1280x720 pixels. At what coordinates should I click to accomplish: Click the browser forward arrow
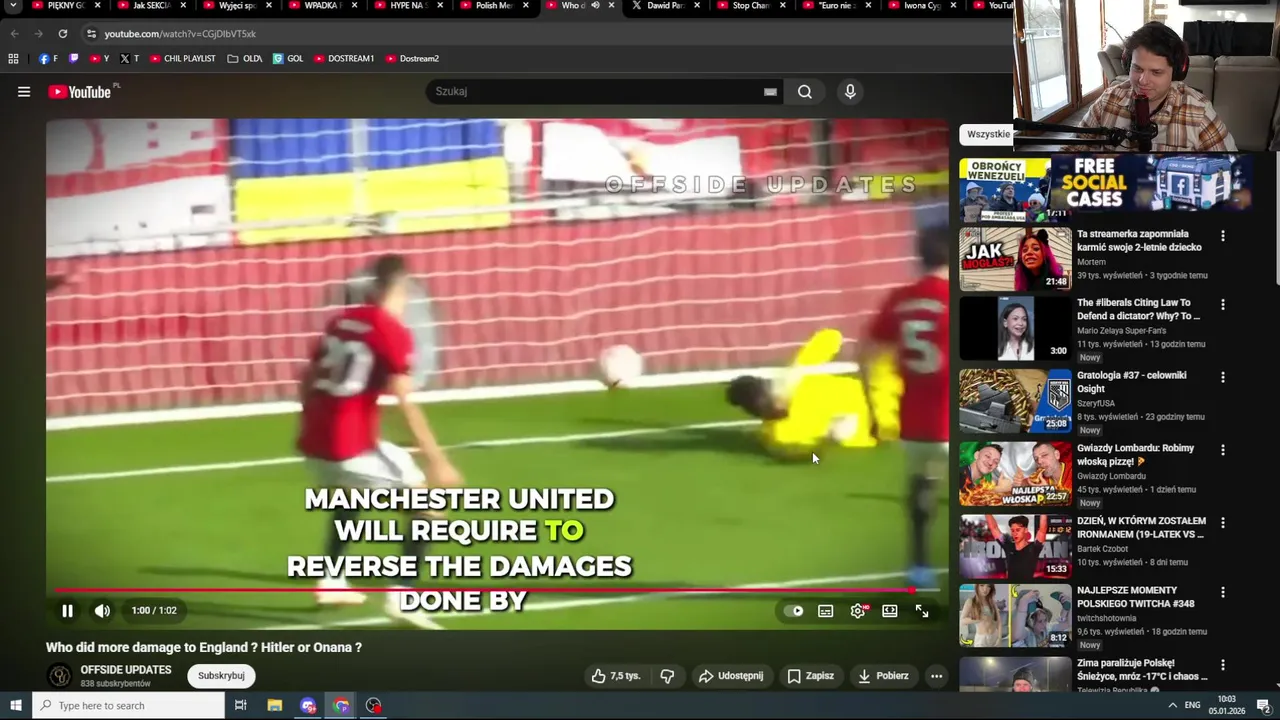click(38, 34)
